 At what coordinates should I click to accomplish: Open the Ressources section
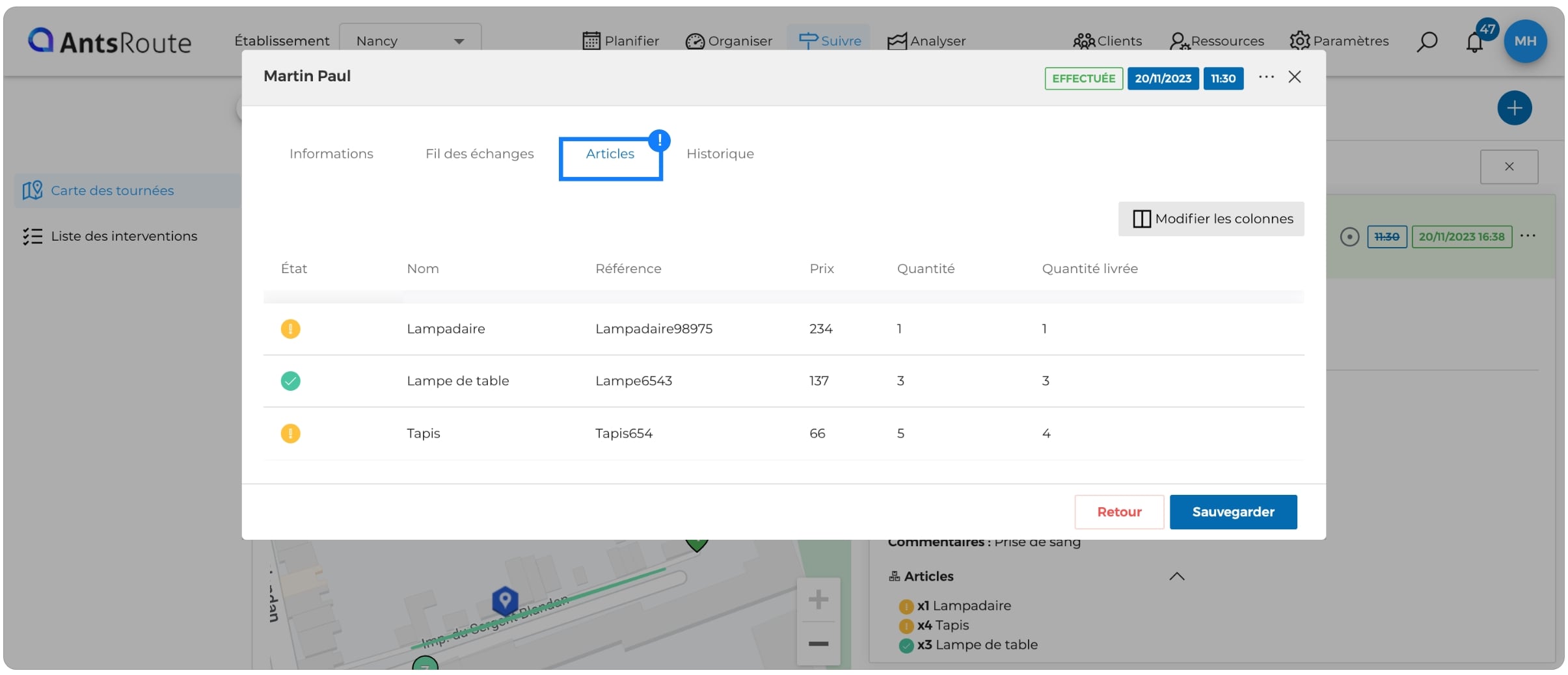click(1216, 41)
